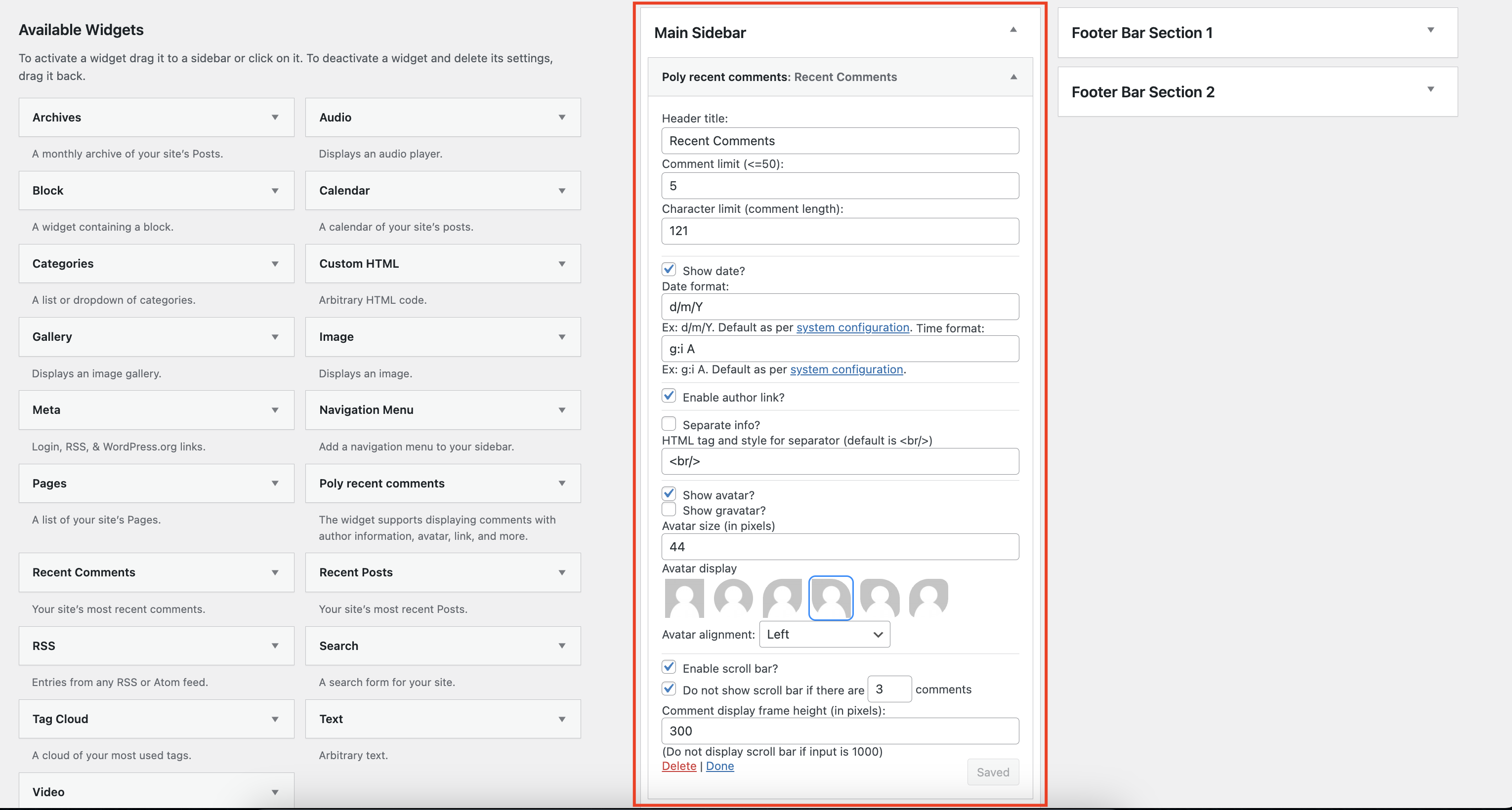The height and width of the screenshot is (810, 1512).
Task: Uncheck the Show date checkbox
Action: [669, 269]
